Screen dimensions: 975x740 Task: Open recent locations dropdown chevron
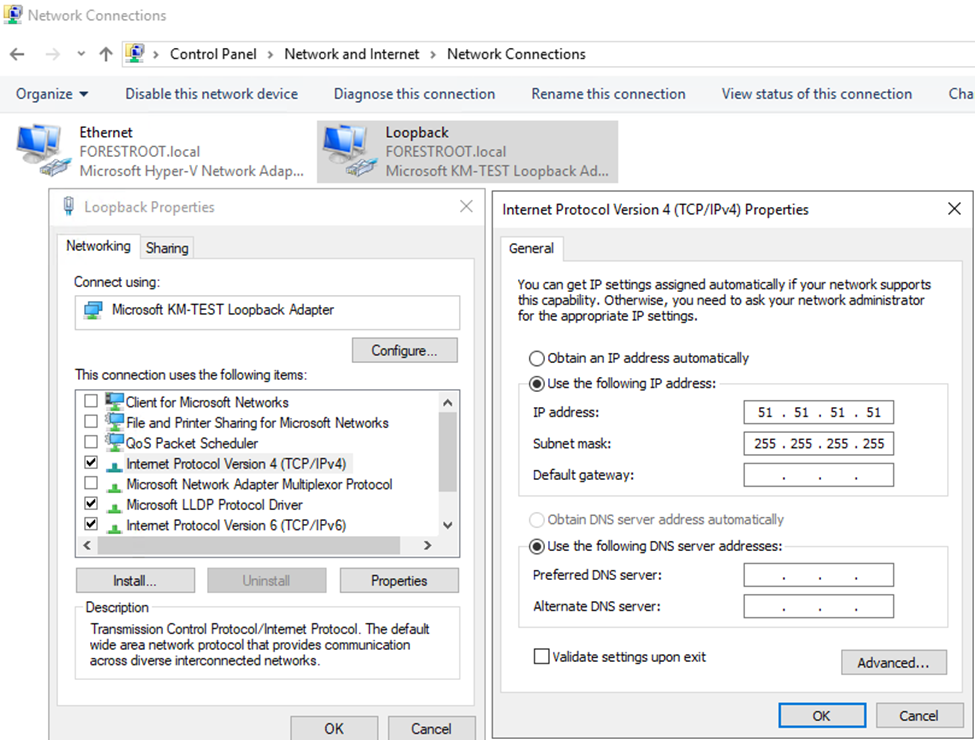[81, 54]
